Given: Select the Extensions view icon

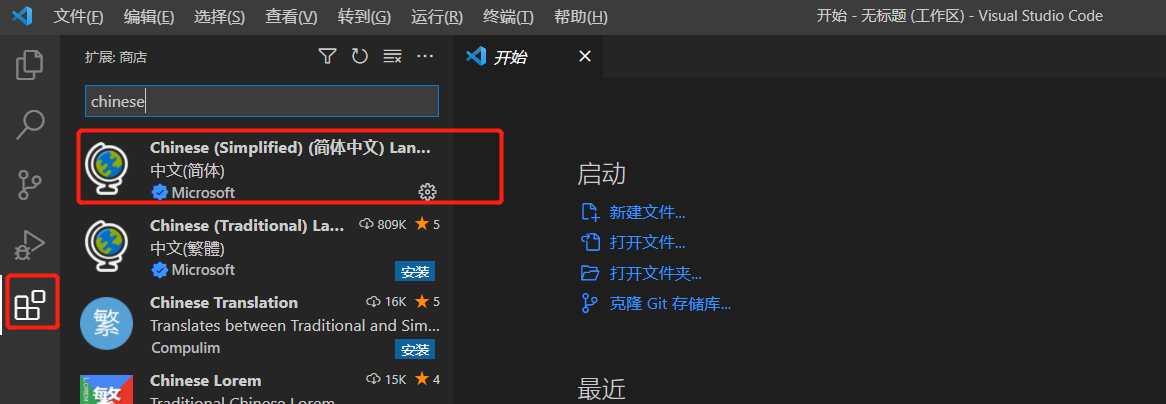Looking at the screenshot, I should point(30,304).
